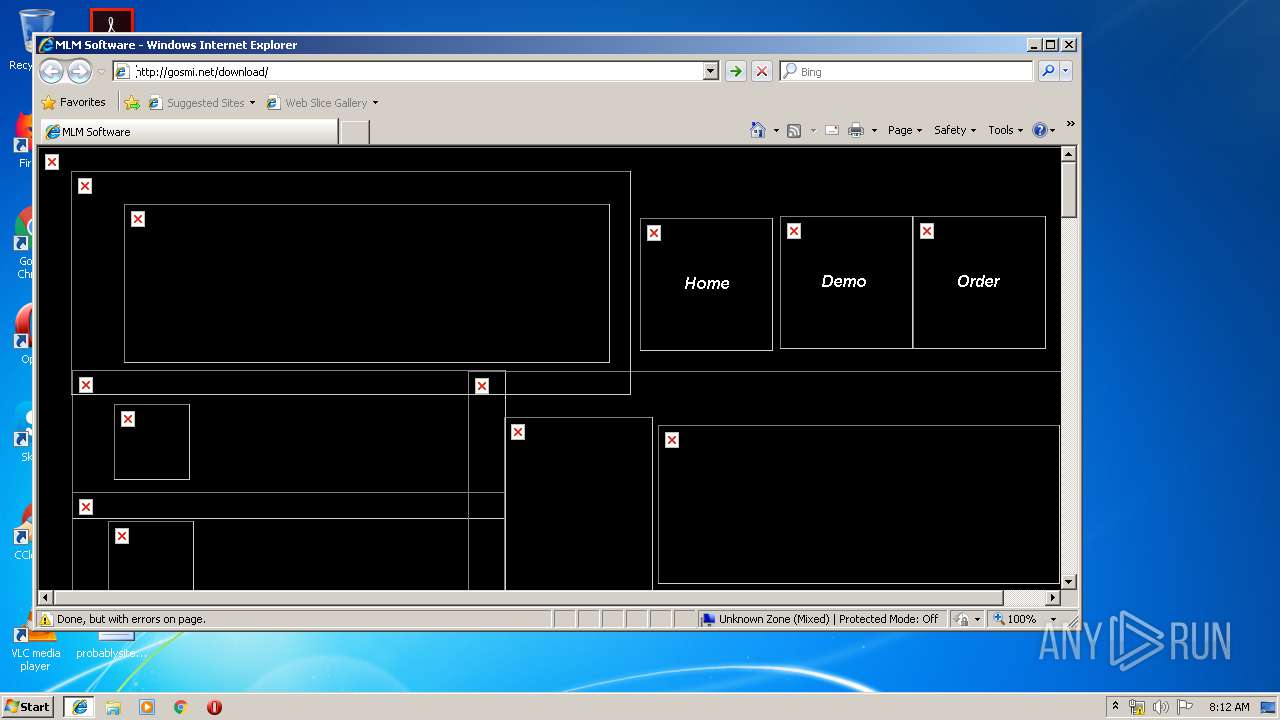This screenshot has height=720, width=1280.
Task: Expand the Web Slice Gallery dropdown arrow
Action: tap(375, 102)
